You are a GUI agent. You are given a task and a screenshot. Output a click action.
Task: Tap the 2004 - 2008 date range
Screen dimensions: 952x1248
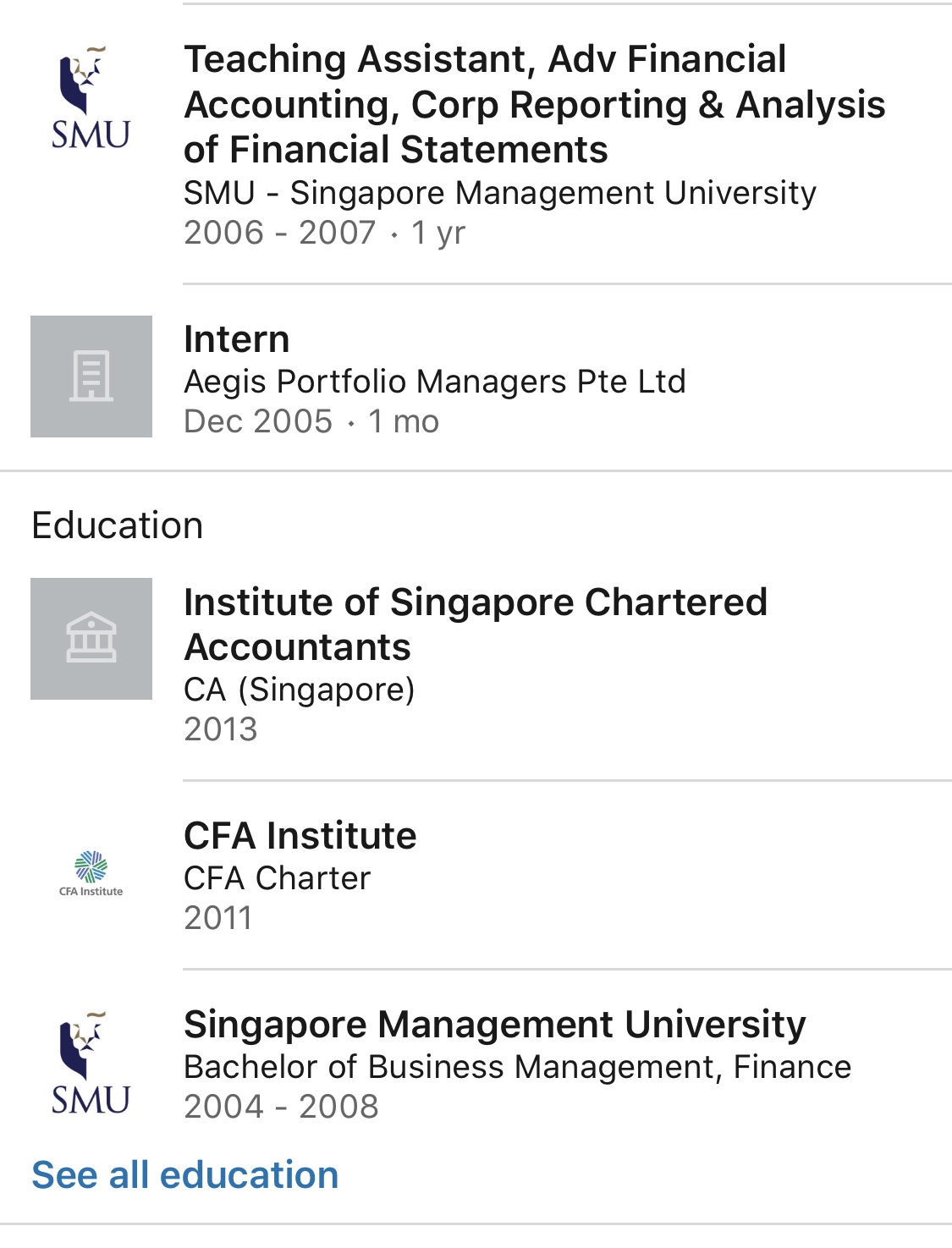[x=281, y=1107]
